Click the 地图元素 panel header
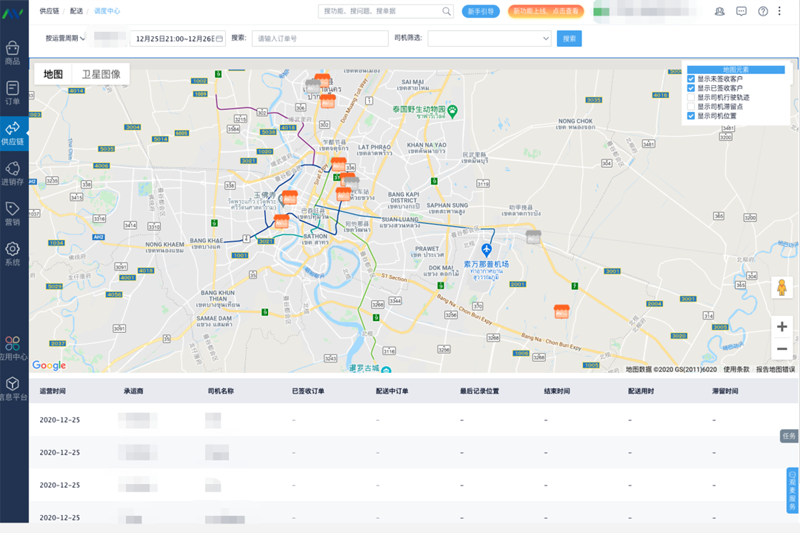 click(x=736, y=70)
